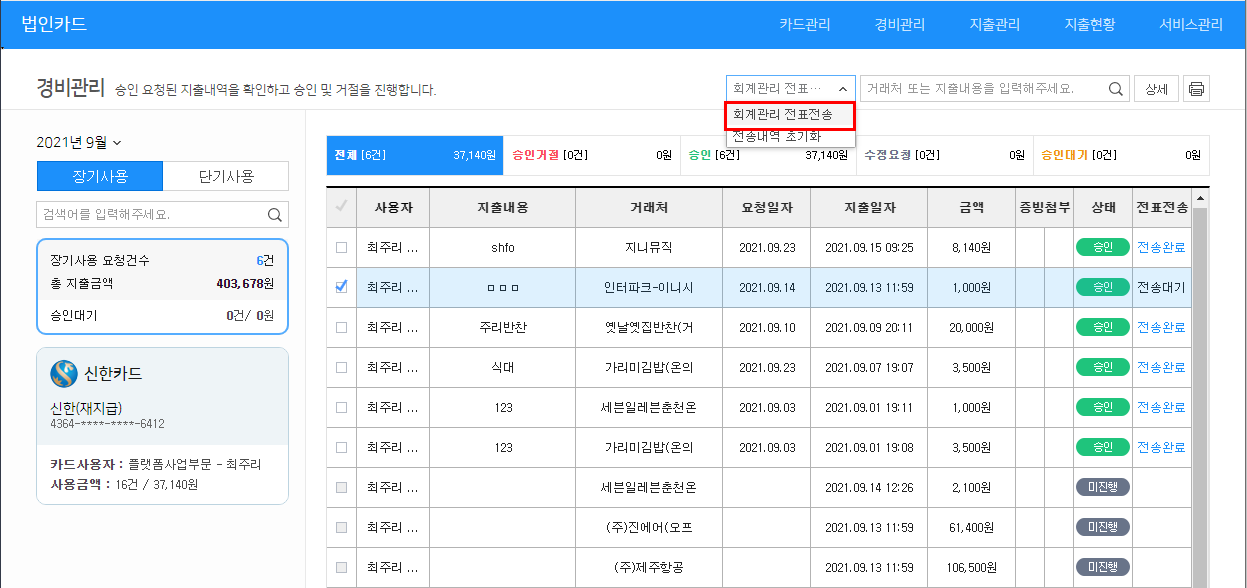1247x588 pixels.
Task: Click the scrollbar up arrow in table
Action: (1200, 199)
